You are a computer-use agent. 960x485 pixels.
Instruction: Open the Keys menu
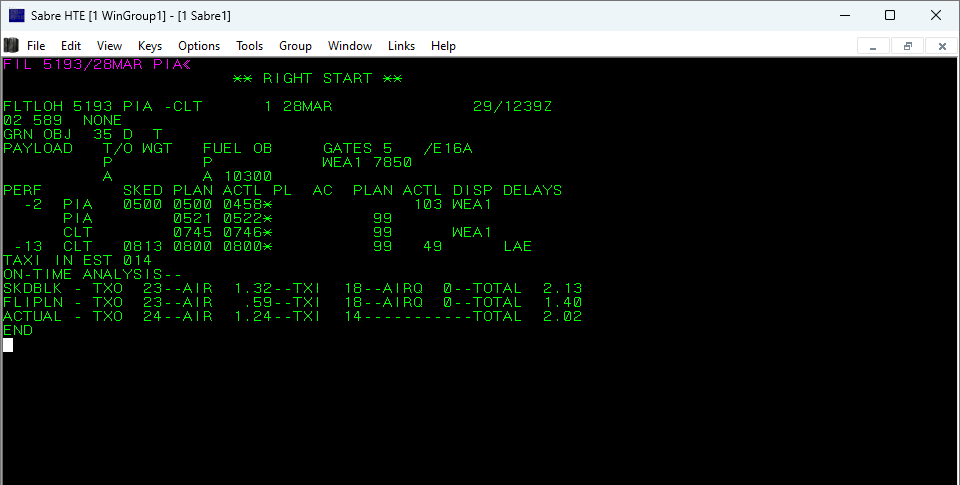[x=150, y=46]
